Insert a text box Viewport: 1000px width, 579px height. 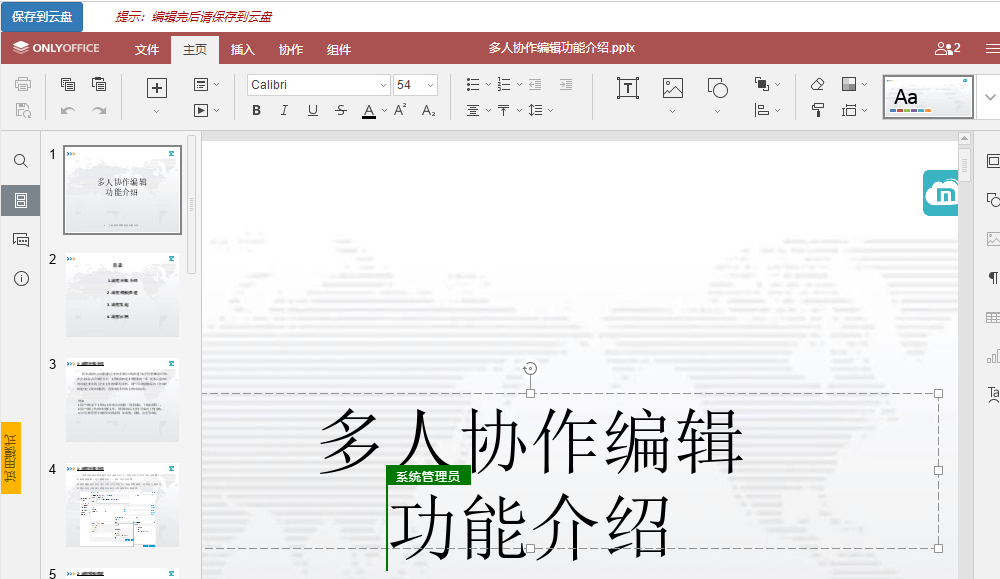[x=628, y=88]
